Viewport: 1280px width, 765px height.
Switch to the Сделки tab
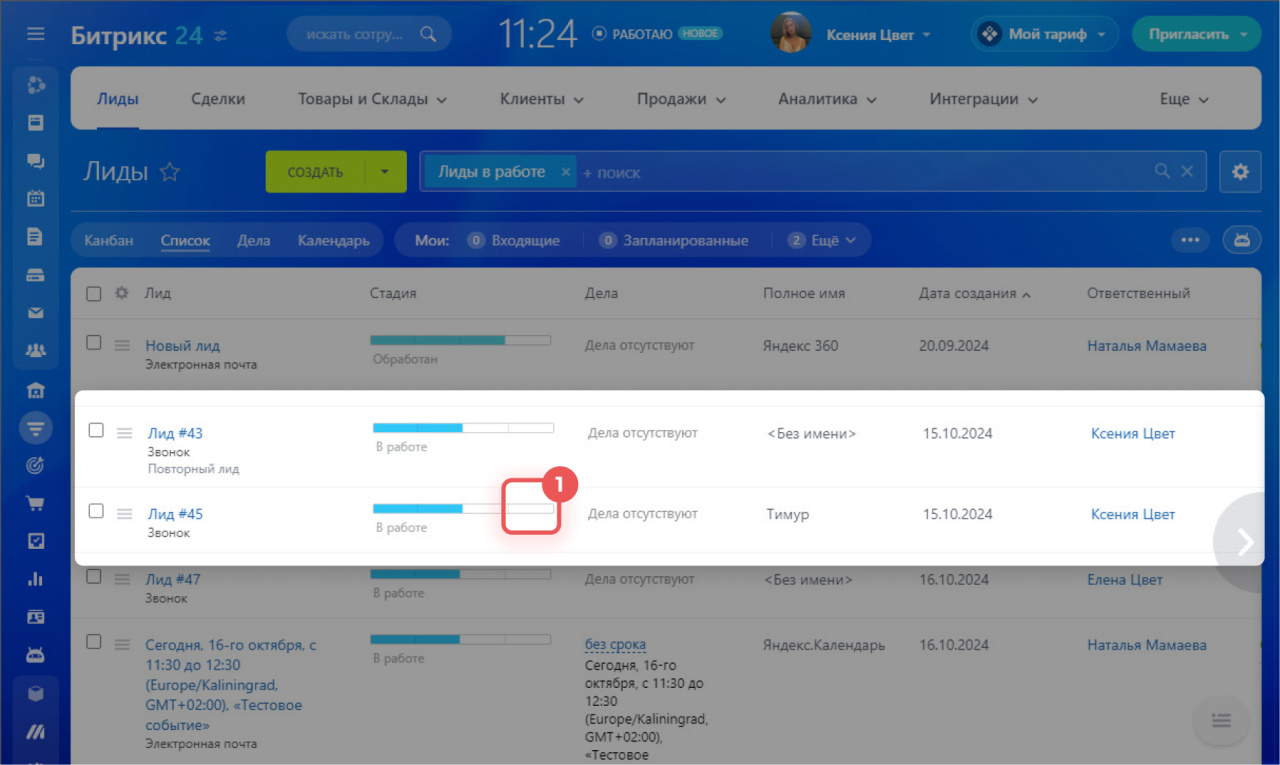click(x=218, y=99)
